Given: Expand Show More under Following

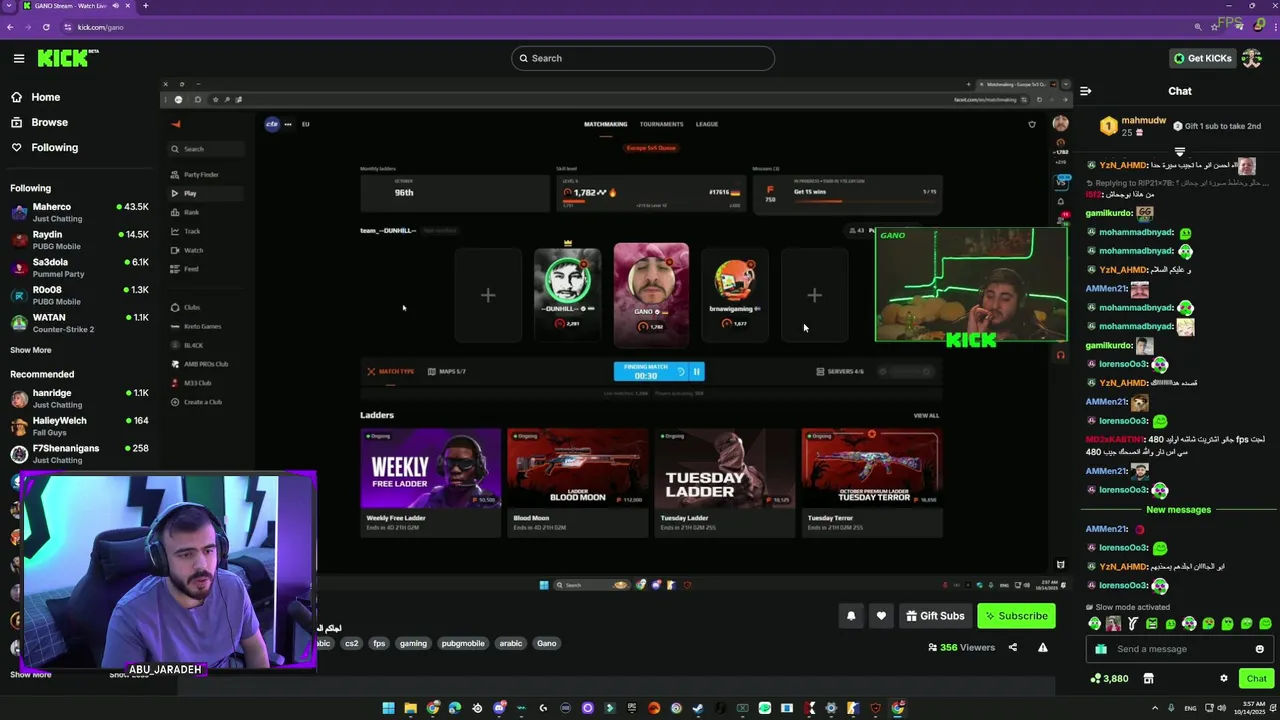Looking at the screenshot, I should (30, 350).
